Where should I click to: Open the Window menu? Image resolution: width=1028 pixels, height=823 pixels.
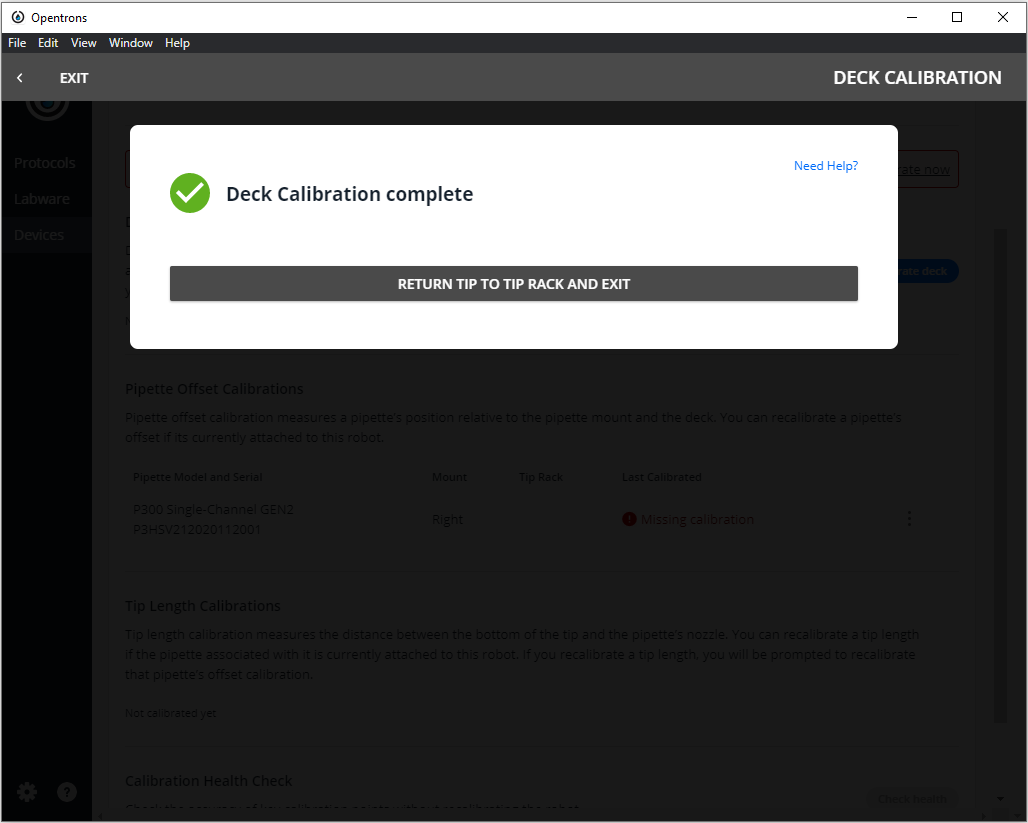coord(130,43)
